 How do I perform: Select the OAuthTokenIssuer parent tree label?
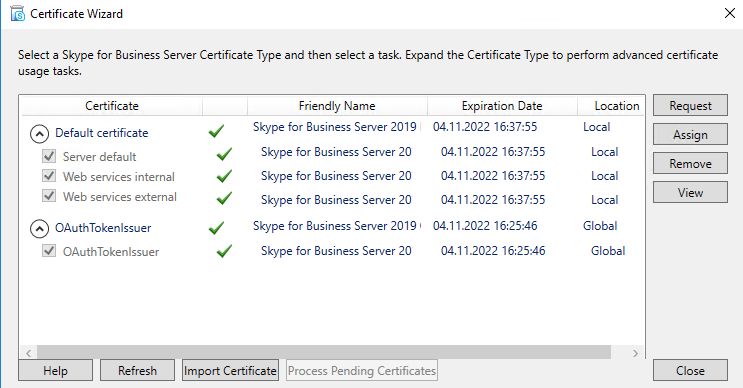[103, 228]
